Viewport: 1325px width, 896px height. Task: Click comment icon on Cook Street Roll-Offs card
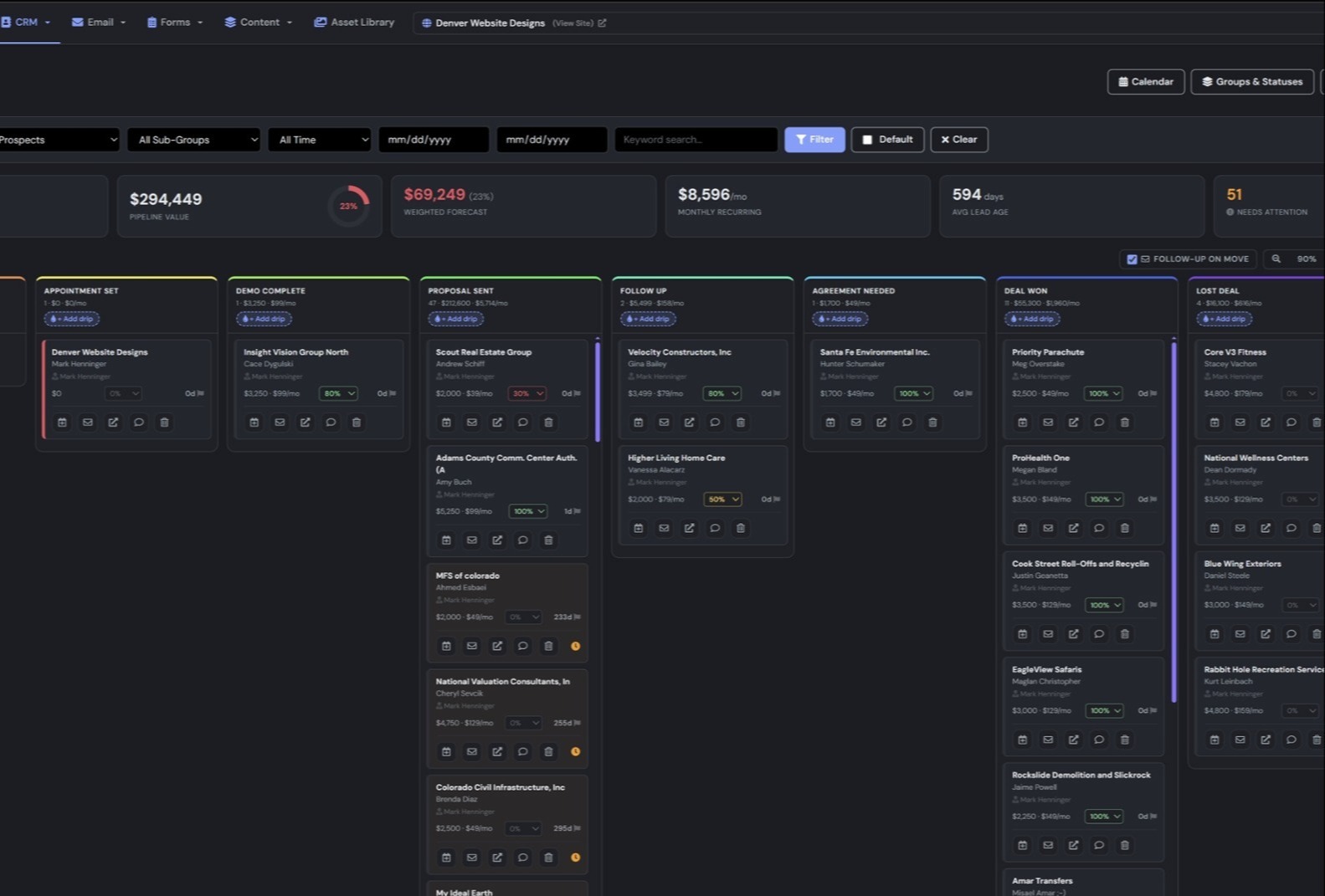(x=1099, y=634)
